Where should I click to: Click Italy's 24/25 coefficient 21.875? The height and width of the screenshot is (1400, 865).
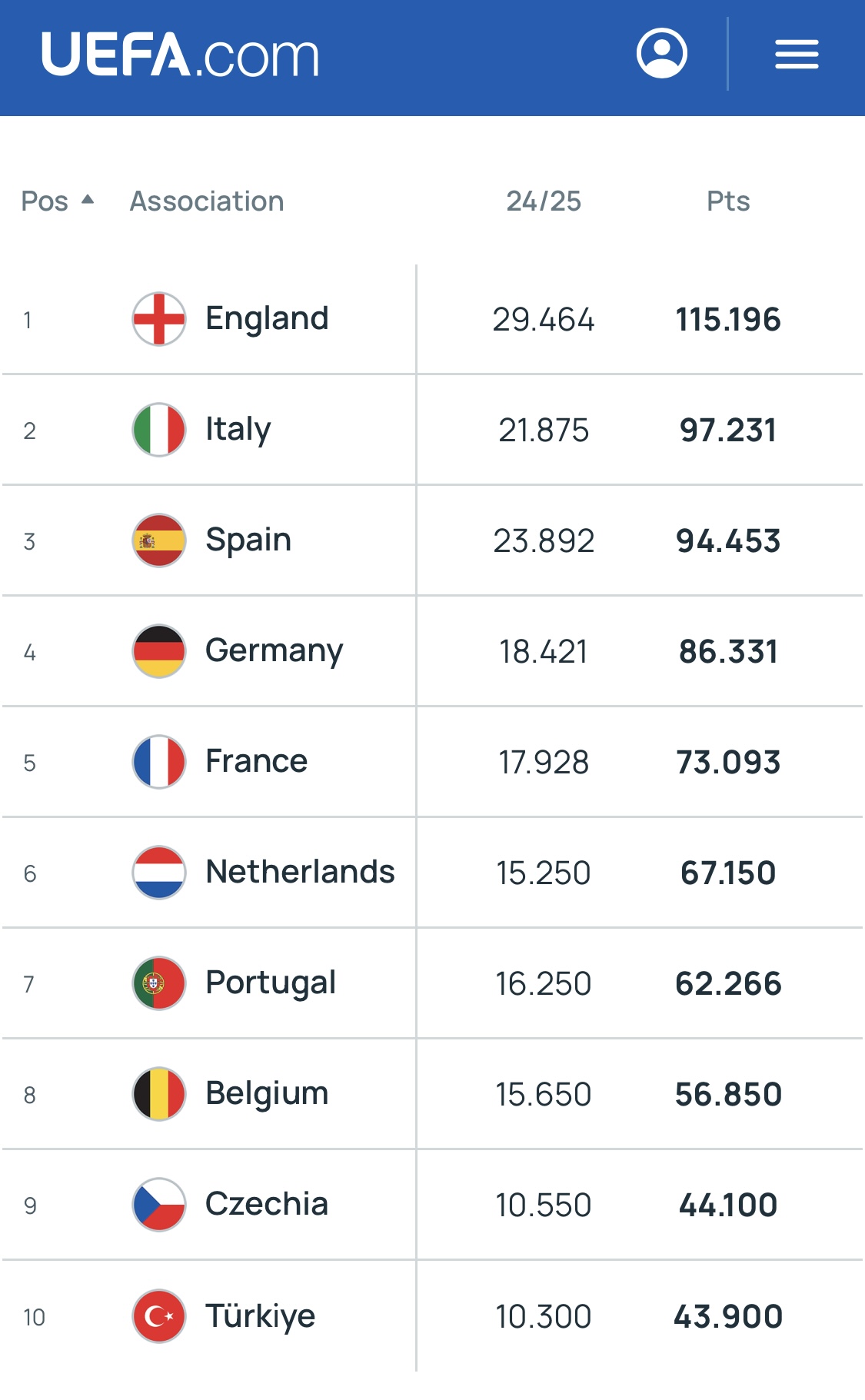coord(543,431)
